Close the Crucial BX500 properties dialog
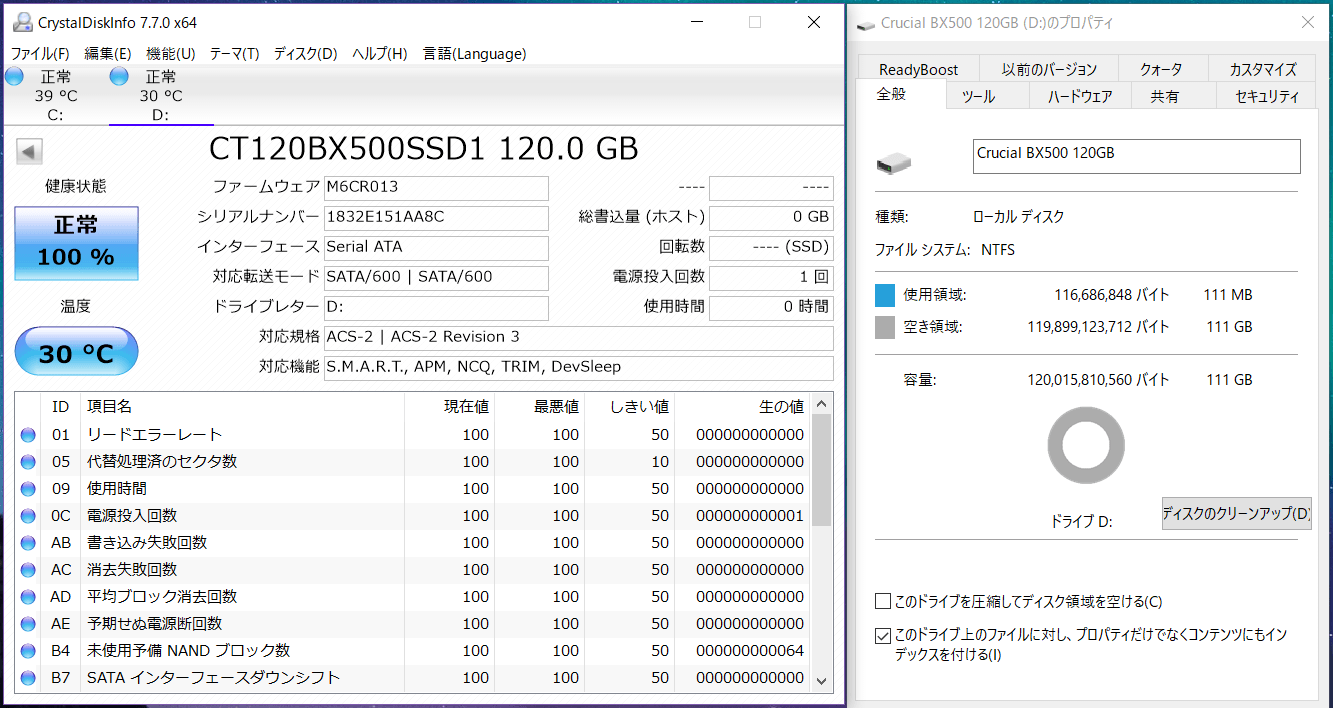The image size is (1333, 708). [x=1308, y=23]
